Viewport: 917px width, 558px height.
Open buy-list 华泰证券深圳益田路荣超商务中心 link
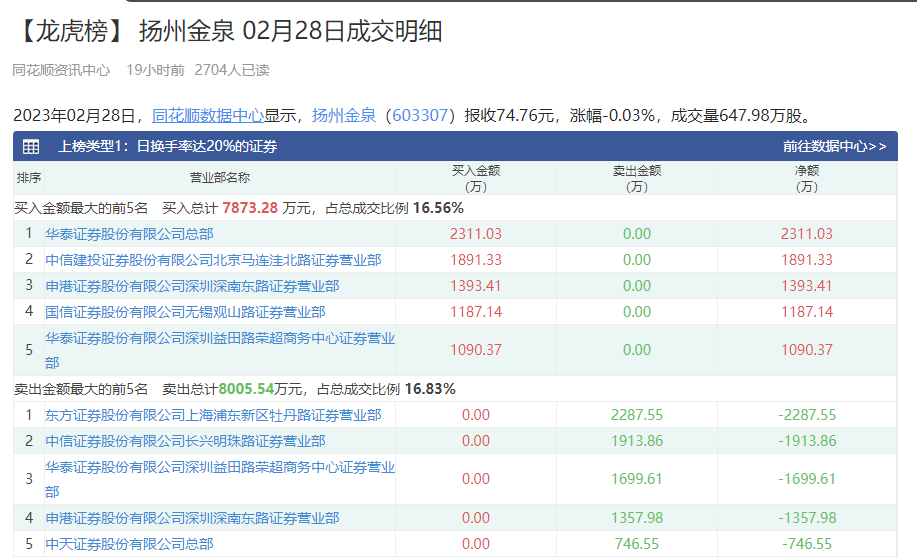pos(220,350)
